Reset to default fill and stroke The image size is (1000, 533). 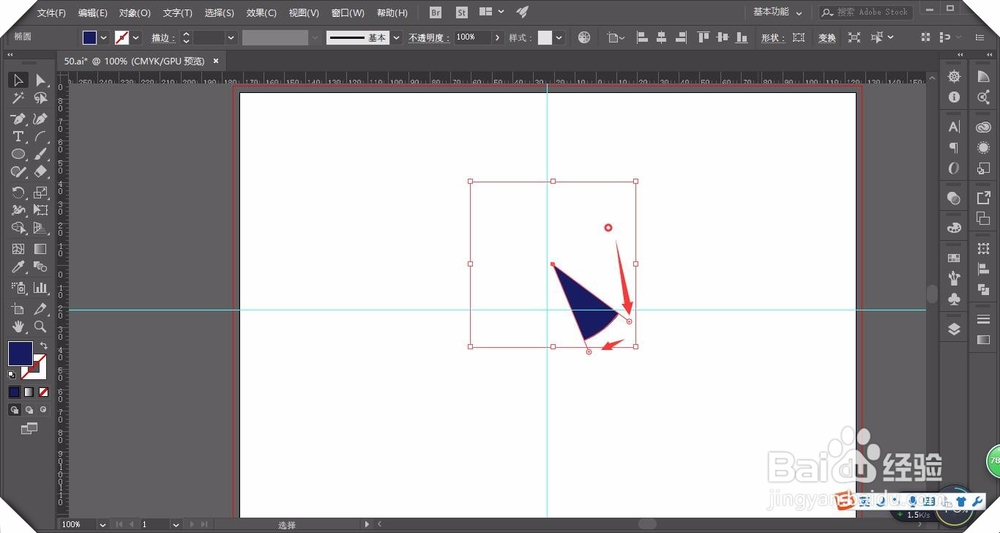tap(12, 375)
